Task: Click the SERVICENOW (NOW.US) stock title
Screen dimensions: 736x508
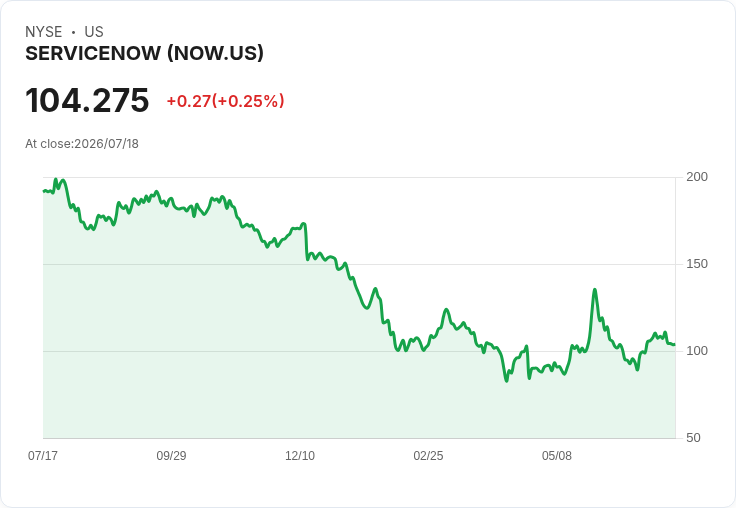Action: tap(144, 54)
